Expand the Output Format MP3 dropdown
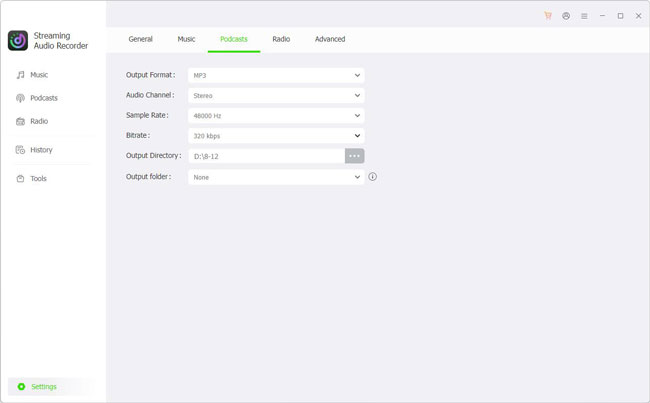650x403 pixels. [x=276, y=75]
